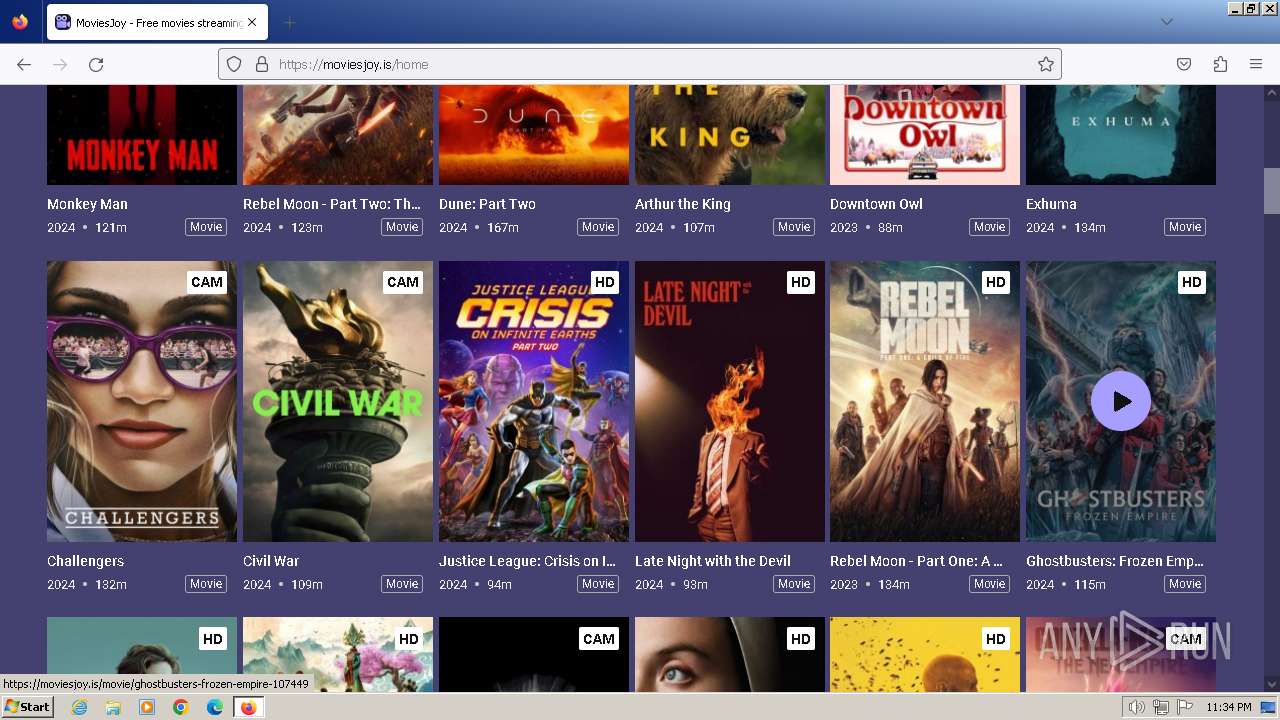Viewport: 1280px width, 720px height.
Task: Click the Ghostbusters: Frozen Empire title link
Action: (x=1115, y=561)
